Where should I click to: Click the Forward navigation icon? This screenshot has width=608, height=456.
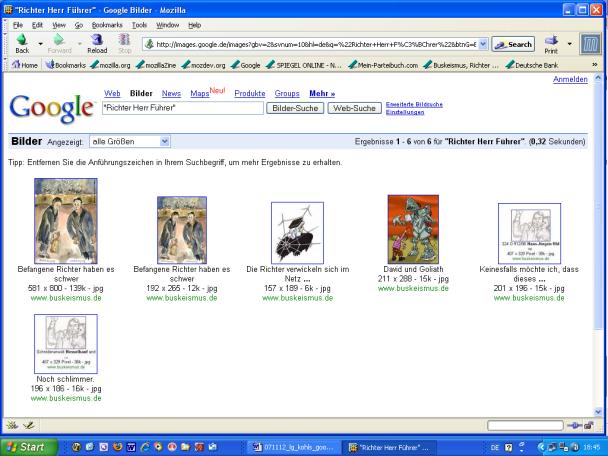coord(59,40)
